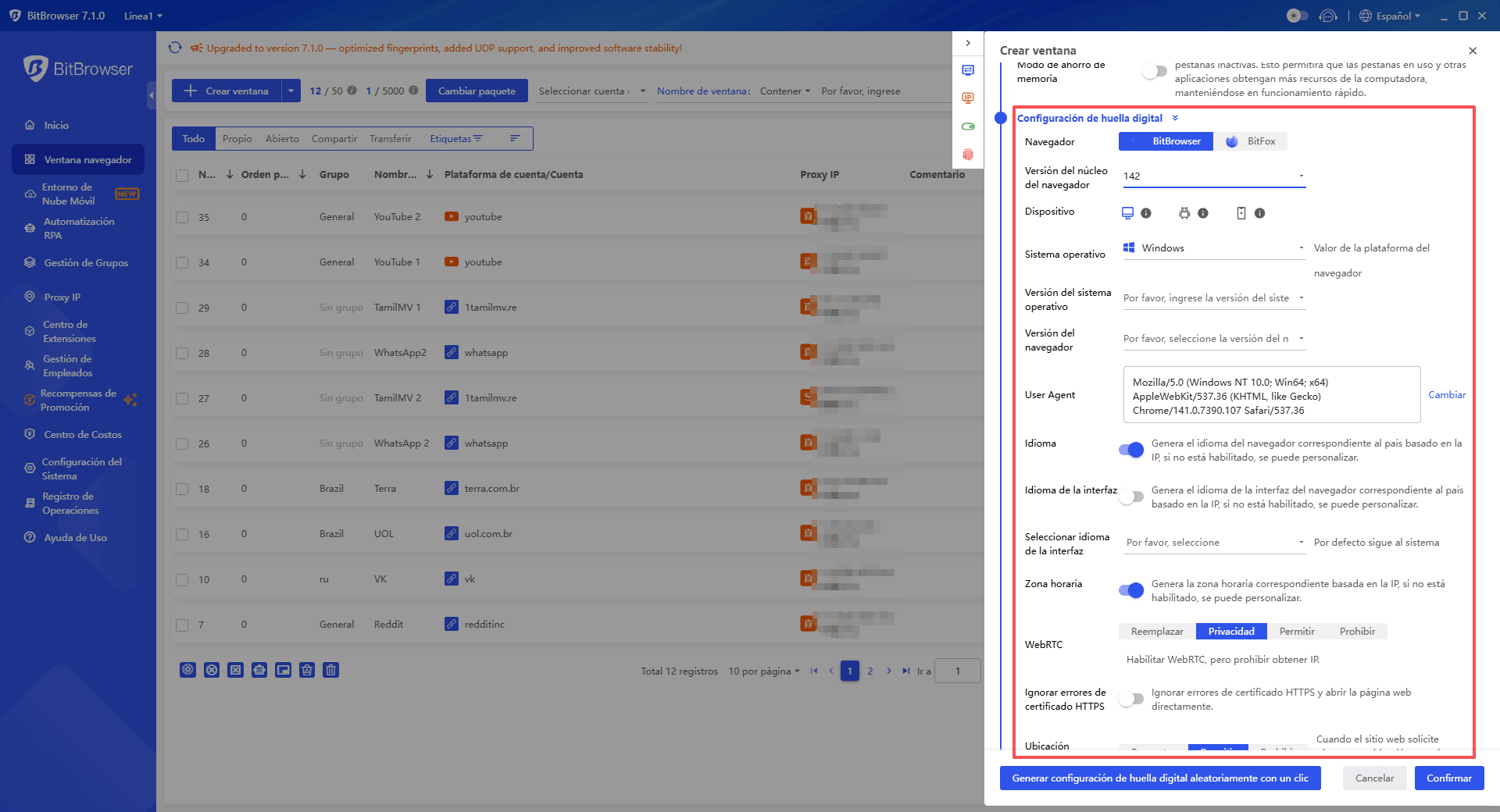Toggle the Idioma auto-generate switch

tap(1131, 450)
